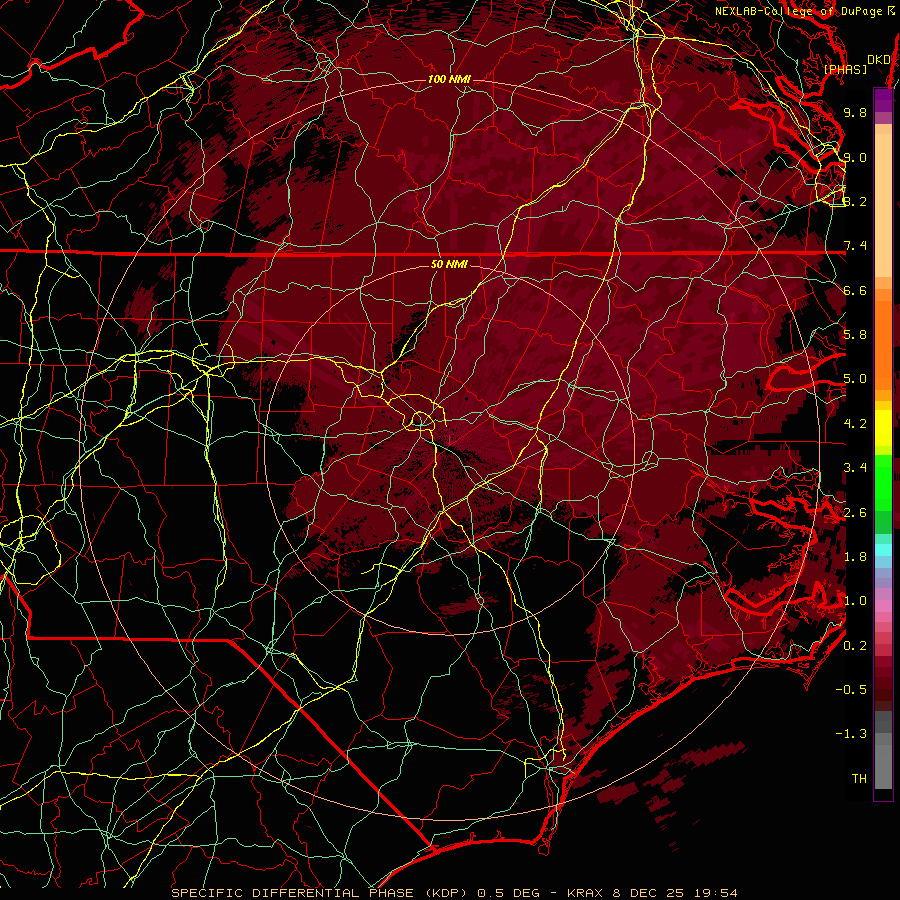Click the orange segment of color bar
Screen dimensions: 900x900
click(883, 339)
